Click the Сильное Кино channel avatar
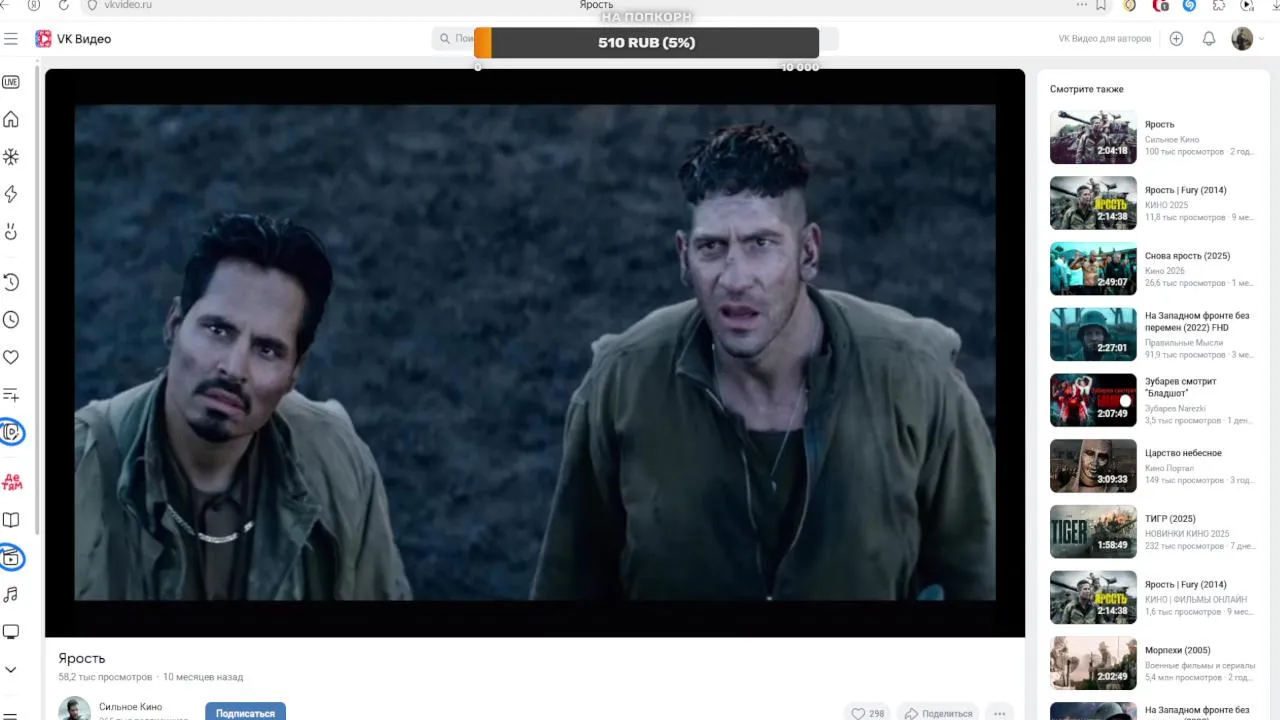 (74, 709)
